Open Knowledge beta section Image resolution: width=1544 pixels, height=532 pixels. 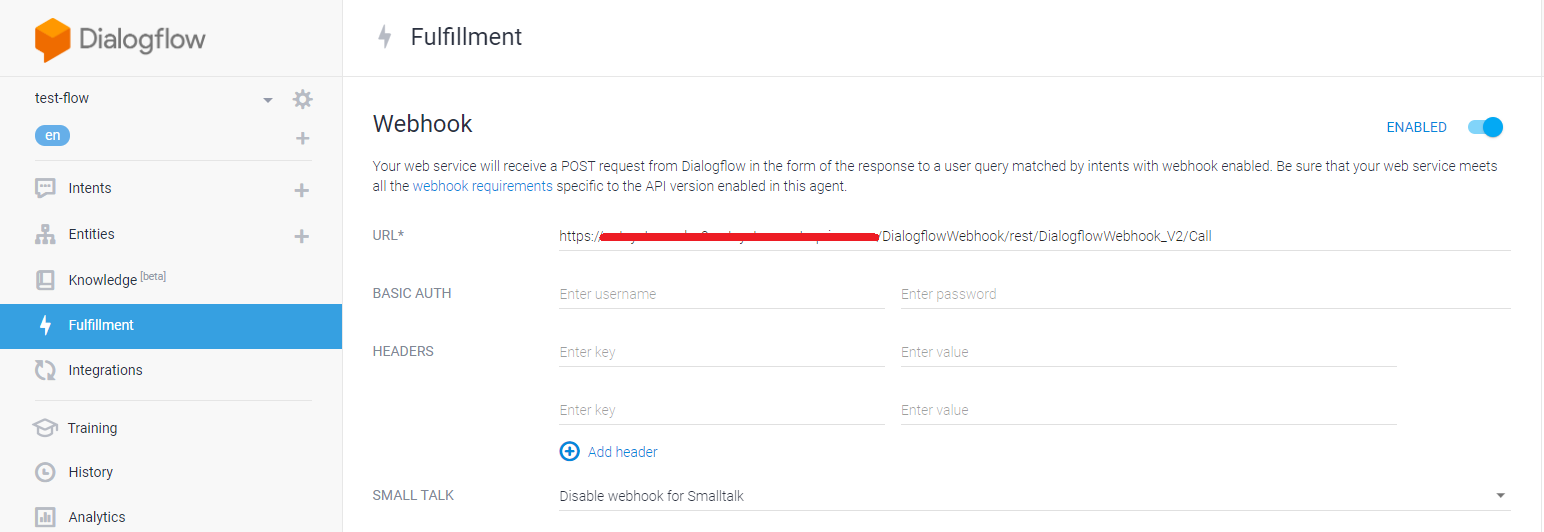(x=117, y=279)
